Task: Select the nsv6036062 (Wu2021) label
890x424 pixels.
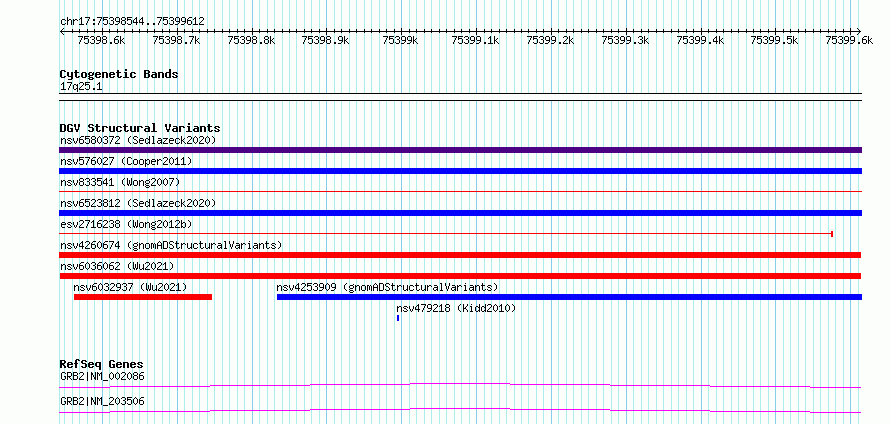Action: click(117, 266)
